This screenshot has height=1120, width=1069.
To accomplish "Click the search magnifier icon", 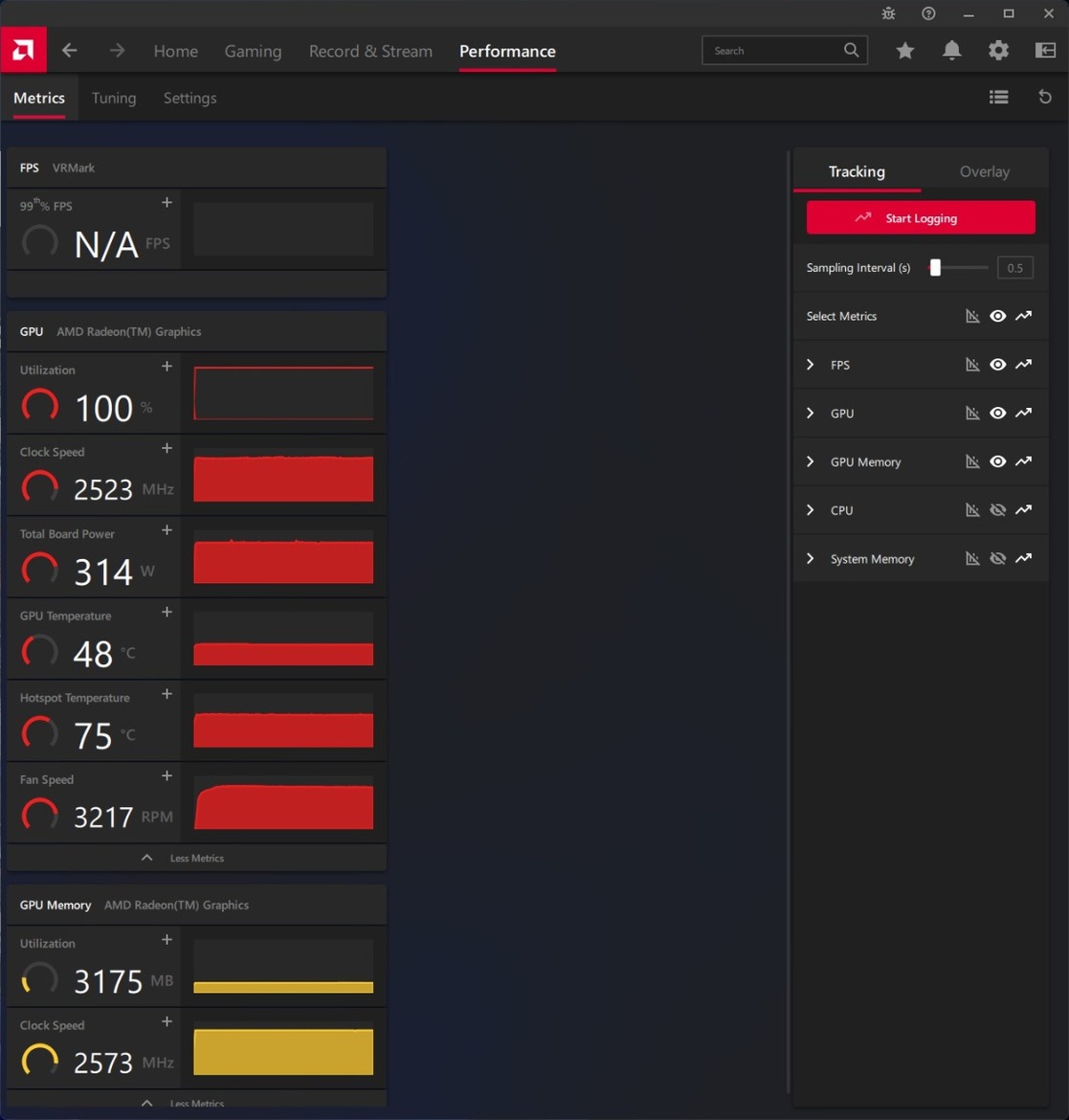I will 851,50.
